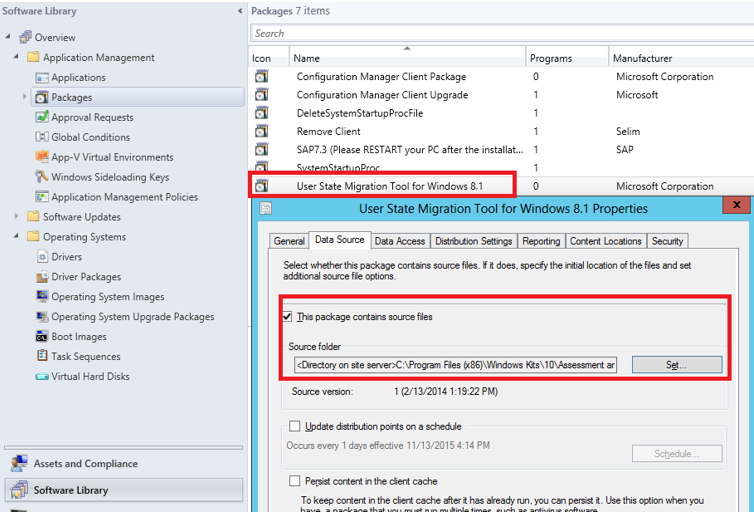
Task: Click the Driver Packages icon
Action: coord(42,276)
